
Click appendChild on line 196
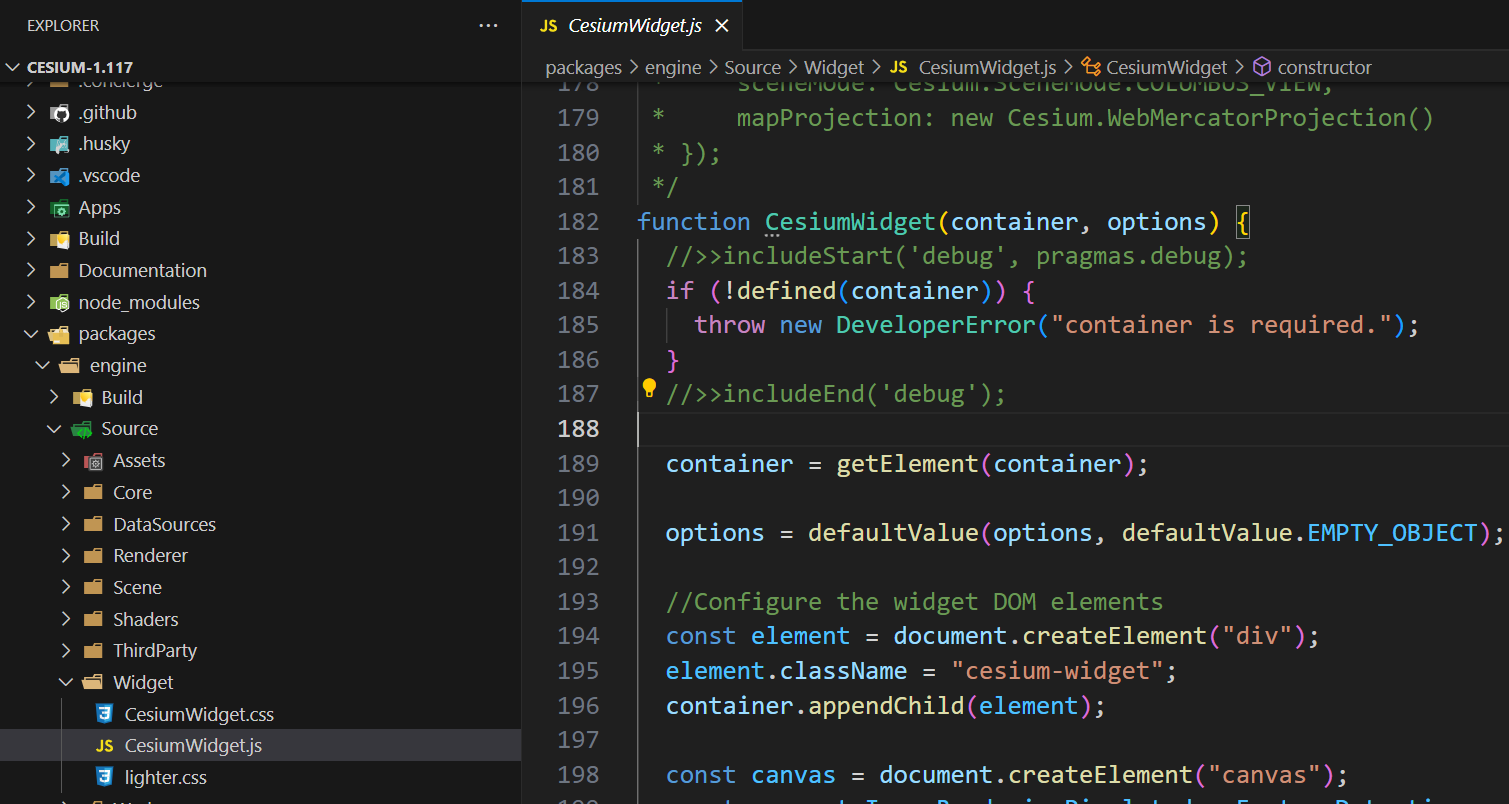pos(886,706)
